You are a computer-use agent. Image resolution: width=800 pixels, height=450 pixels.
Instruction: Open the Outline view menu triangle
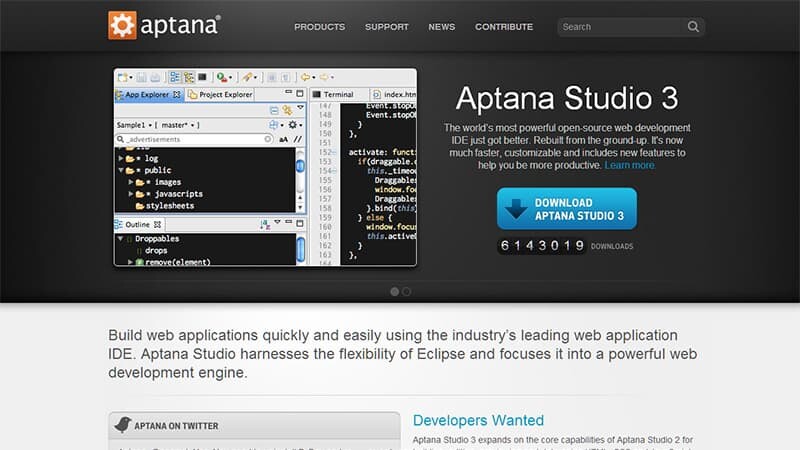[x=278, y=222]
